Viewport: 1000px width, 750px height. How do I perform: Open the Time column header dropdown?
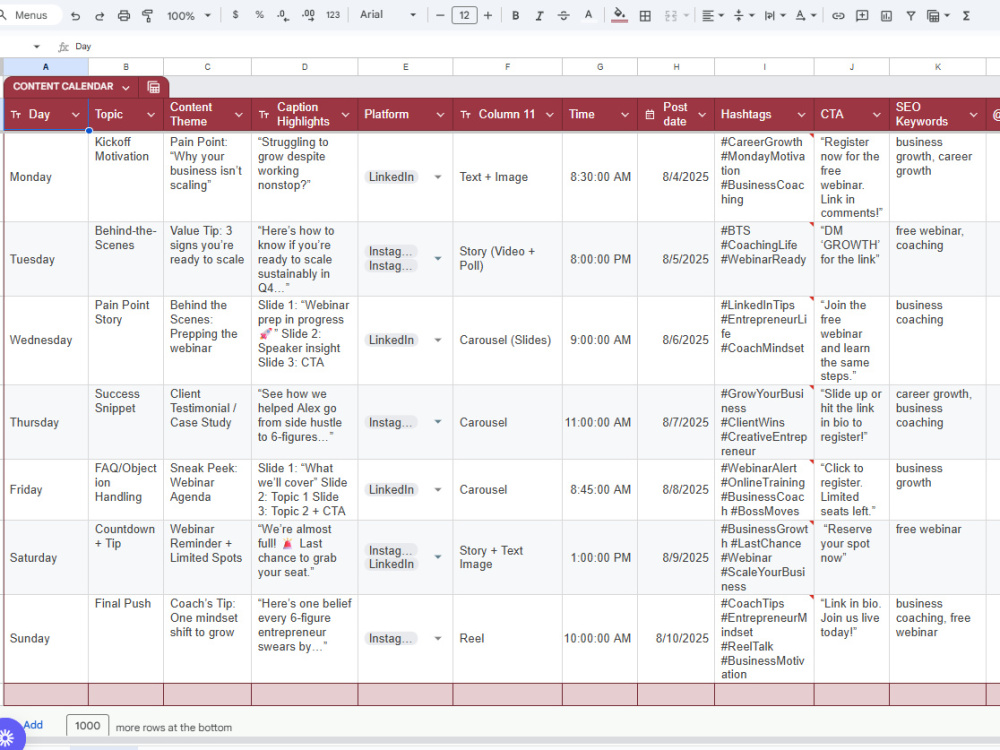624,115
